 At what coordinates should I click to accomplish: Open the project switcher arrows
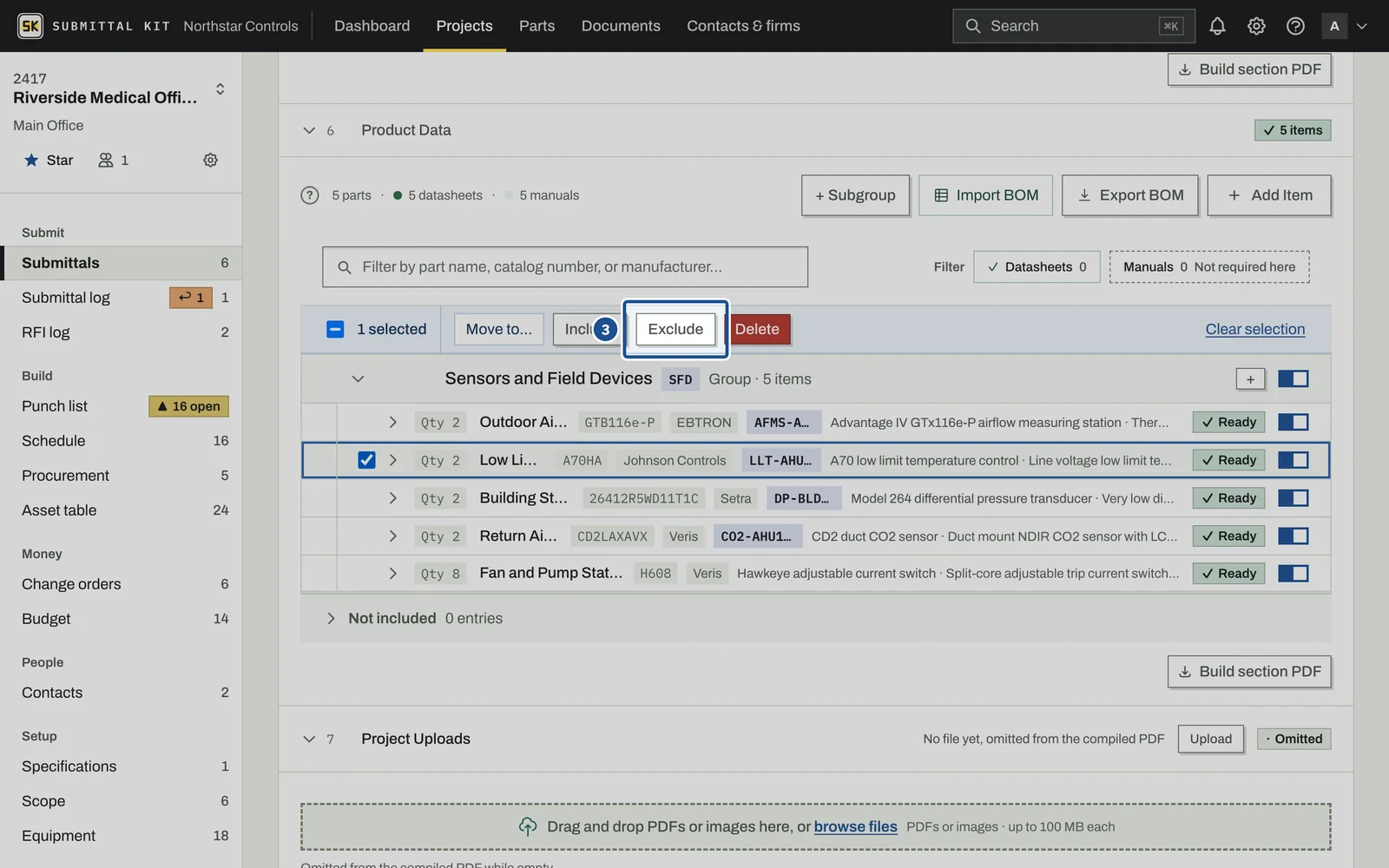pyautogui.click(x=221, y=89)
